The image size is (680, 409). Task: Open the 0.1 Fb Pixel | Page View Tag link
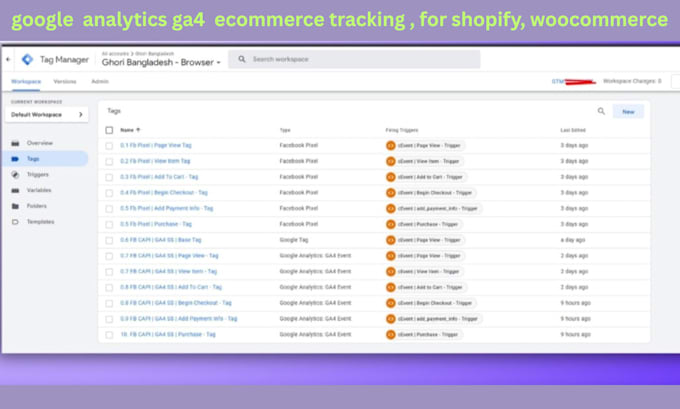coord(156,145)
